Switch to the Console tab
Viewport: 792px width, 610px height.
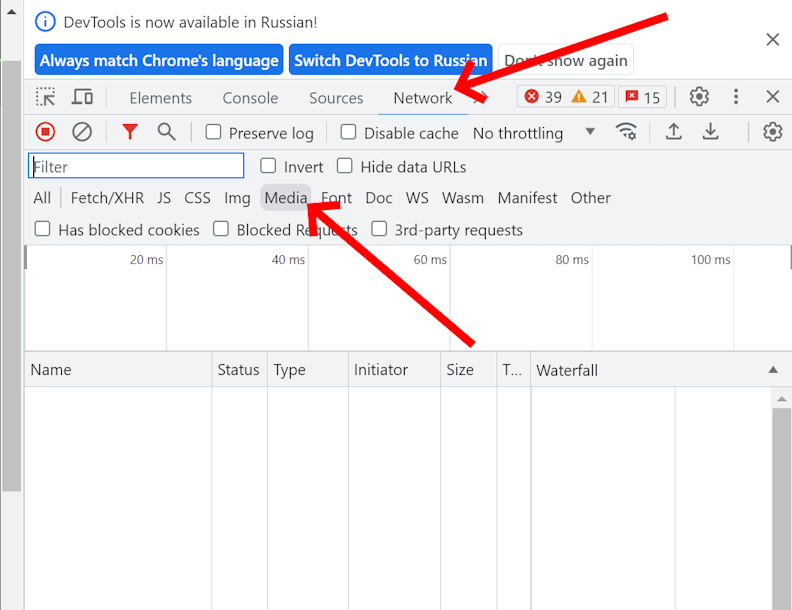pos(250,98)
